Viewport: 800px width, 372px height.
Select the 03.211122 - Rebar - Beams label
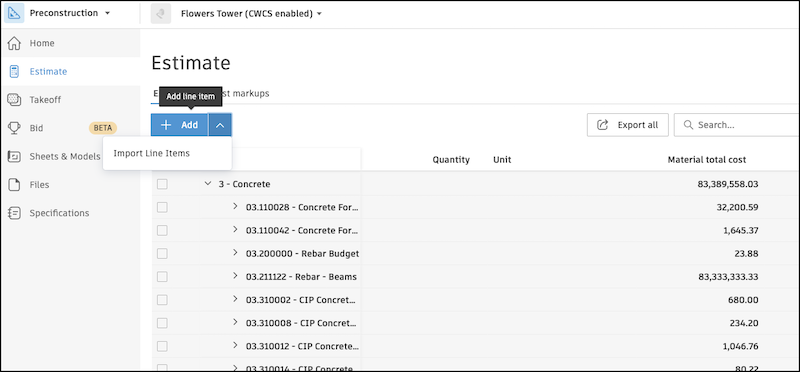click(301, 277)
